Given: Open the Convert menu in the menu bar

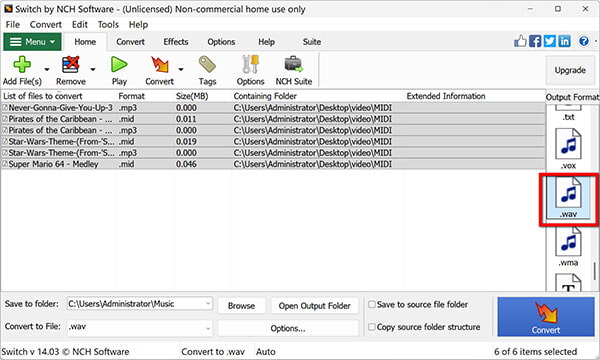Looking at the screenshot, I should point(46,24).
